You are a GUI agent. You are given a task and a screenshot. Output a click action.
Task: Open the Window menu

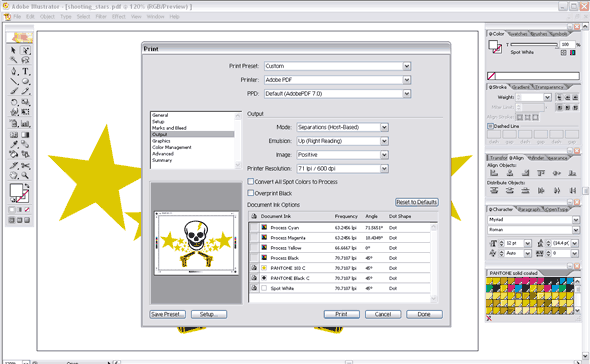click(x=155, y=17)
